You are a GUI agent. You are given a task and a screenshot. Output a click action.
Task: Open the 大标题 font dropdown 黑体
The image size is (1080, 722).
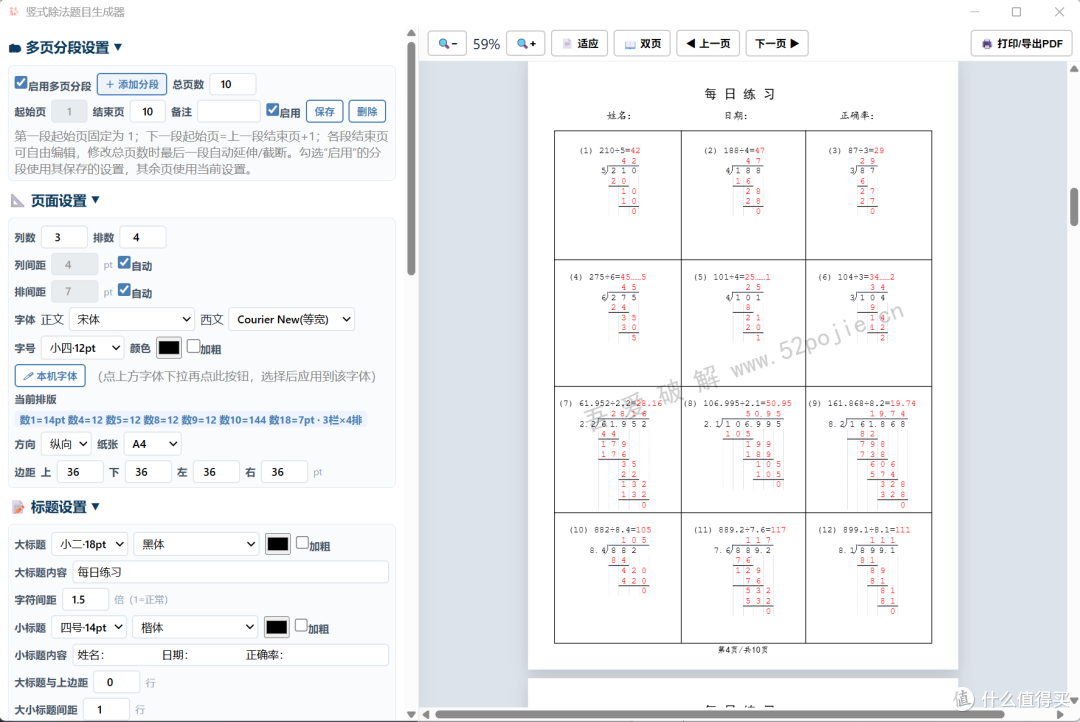[196, 544]
